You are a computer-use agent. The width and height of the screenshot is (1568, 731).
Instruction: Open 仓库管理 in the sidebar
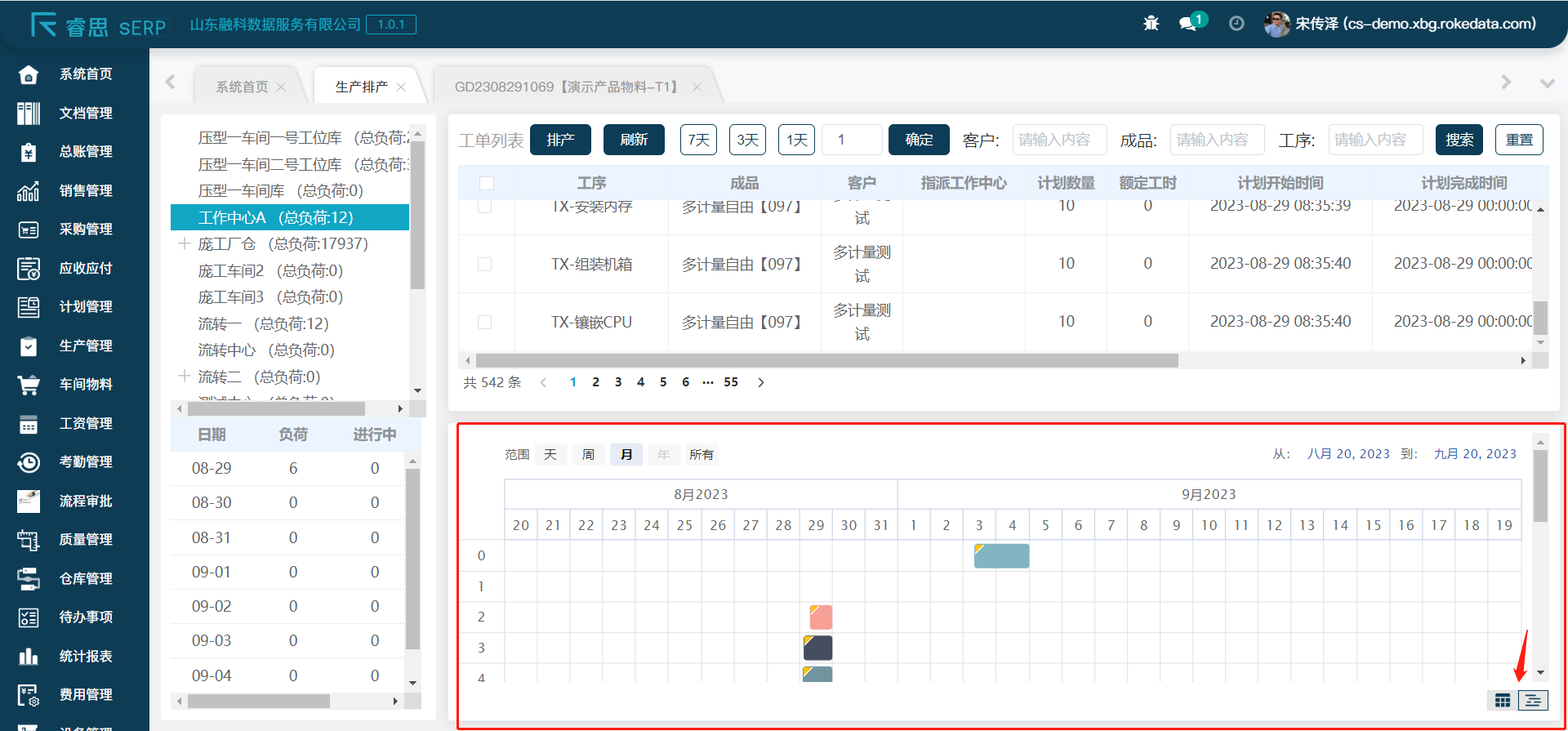coord(85,578)
